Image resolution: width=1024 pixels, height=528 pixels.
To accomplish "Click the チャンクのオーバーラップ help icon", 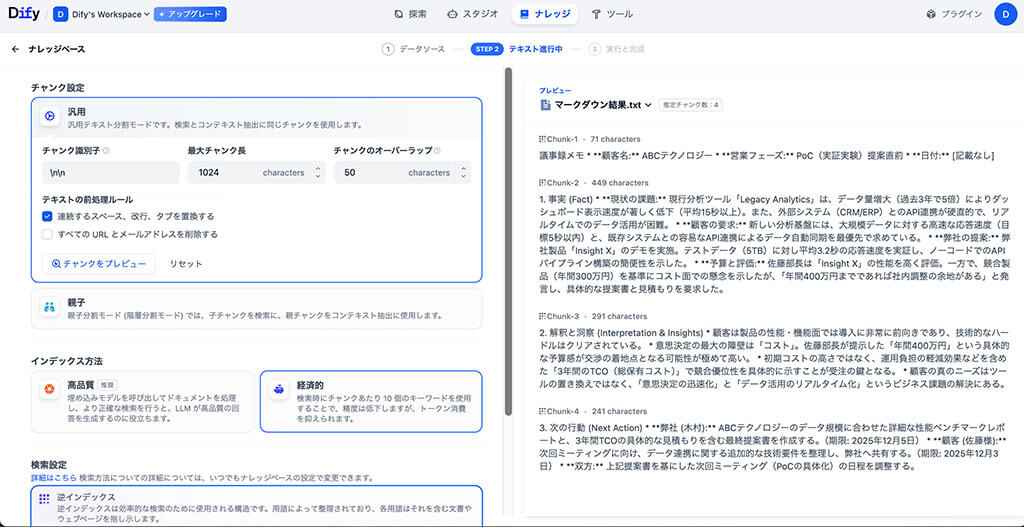I will pyautogui.click(x=437, y=150).
